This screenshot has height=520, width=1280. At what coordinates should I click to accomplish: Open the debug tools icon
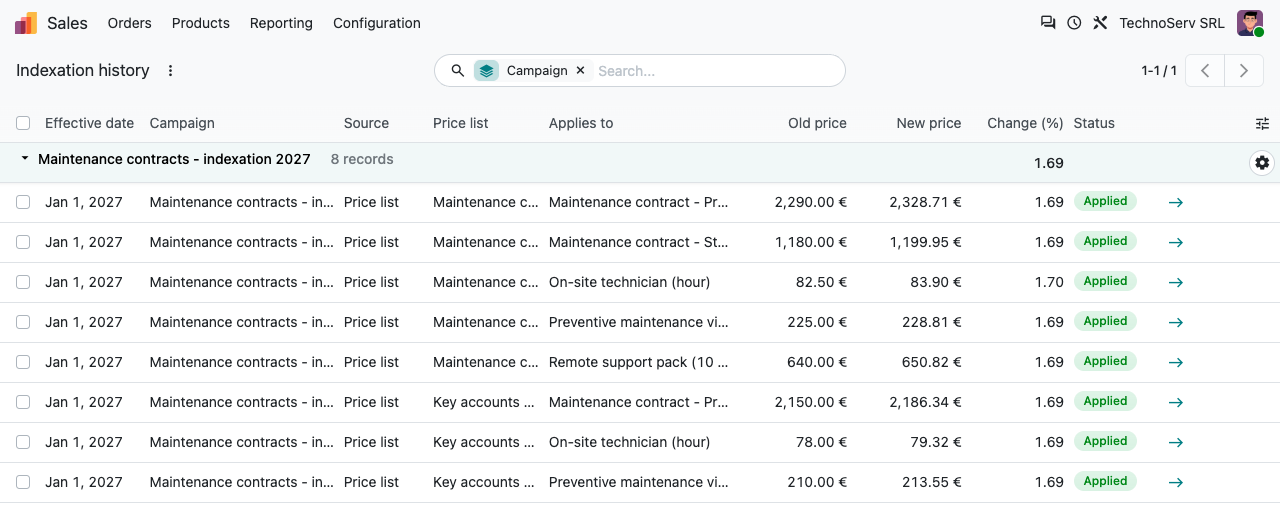[x=1100, y=22]
